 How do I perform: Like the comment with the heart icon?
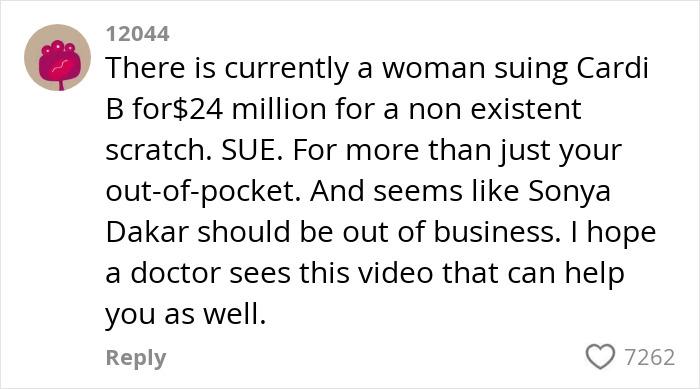(x=600, y=357)
